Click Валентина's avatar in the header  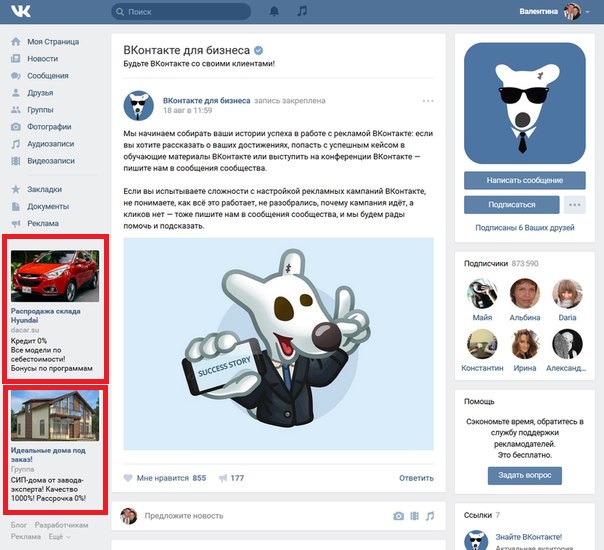[572, 12]
